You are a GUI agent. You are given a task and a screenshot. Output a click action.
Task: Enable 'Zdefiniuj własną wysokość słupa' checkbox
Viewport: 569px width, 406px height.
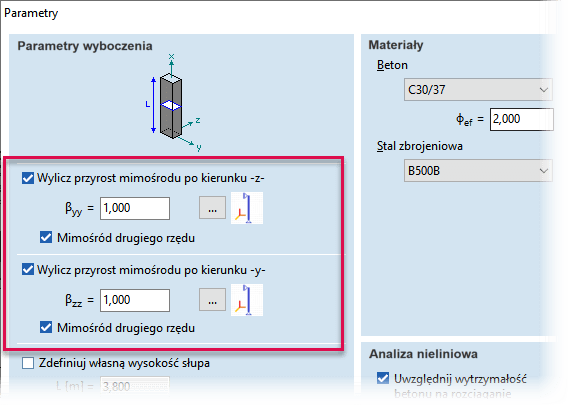28,363
